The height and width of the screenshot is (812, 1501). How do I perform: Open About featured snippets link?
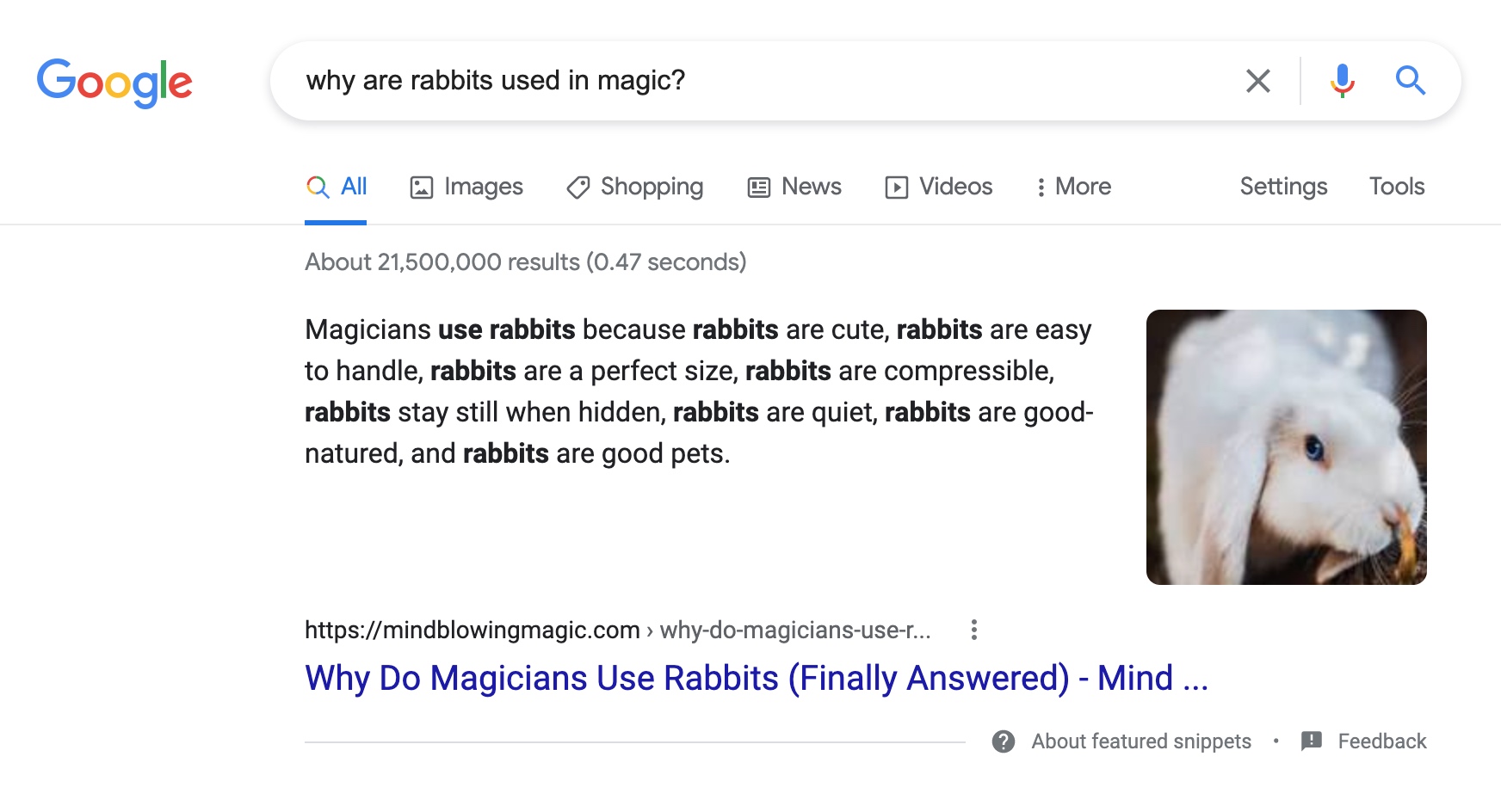pos(1141,741)
